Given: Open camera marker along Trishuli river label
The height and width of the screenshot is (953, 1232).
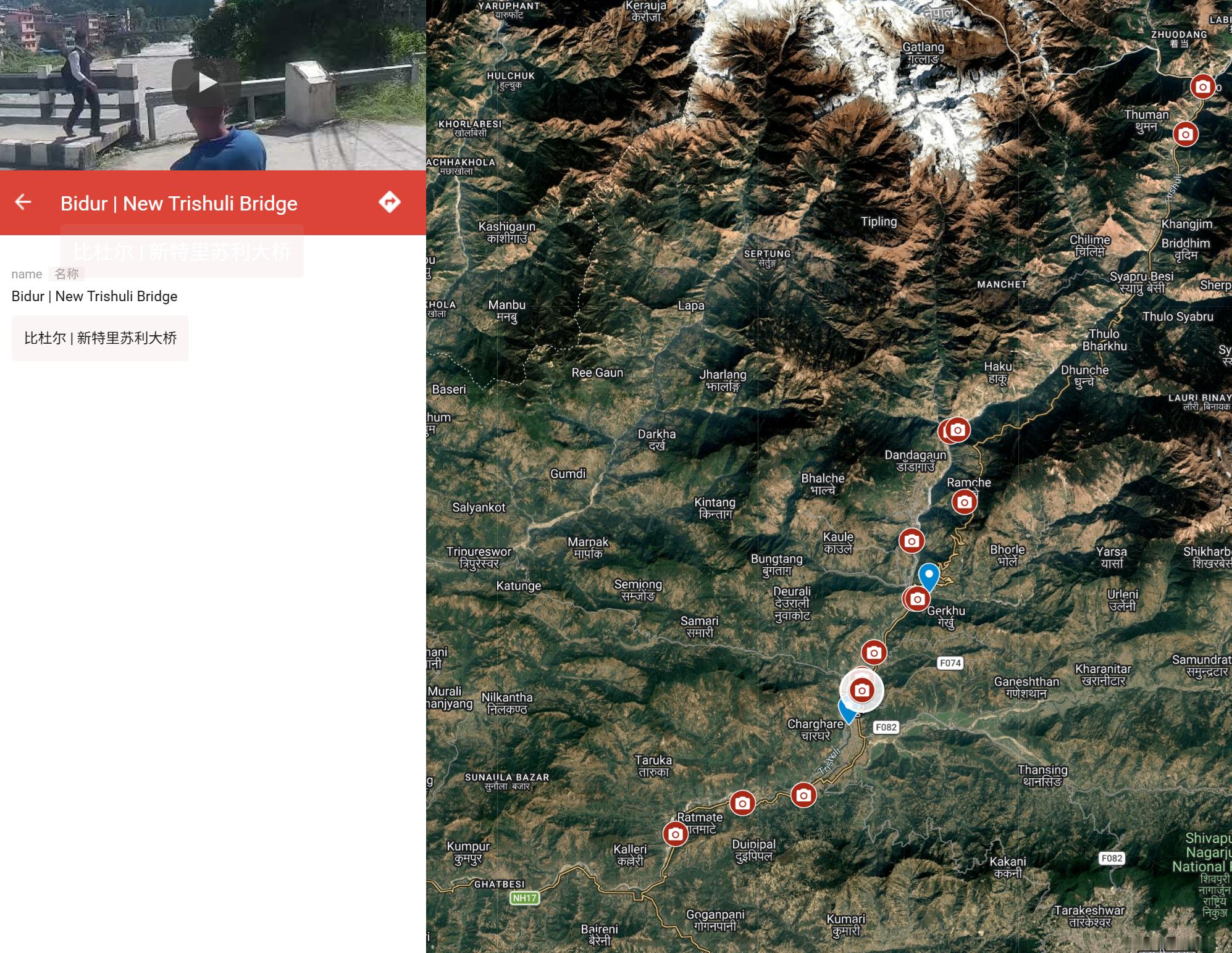Looking at the screenshot, I should pyautogui.click(x=803, y=795).
